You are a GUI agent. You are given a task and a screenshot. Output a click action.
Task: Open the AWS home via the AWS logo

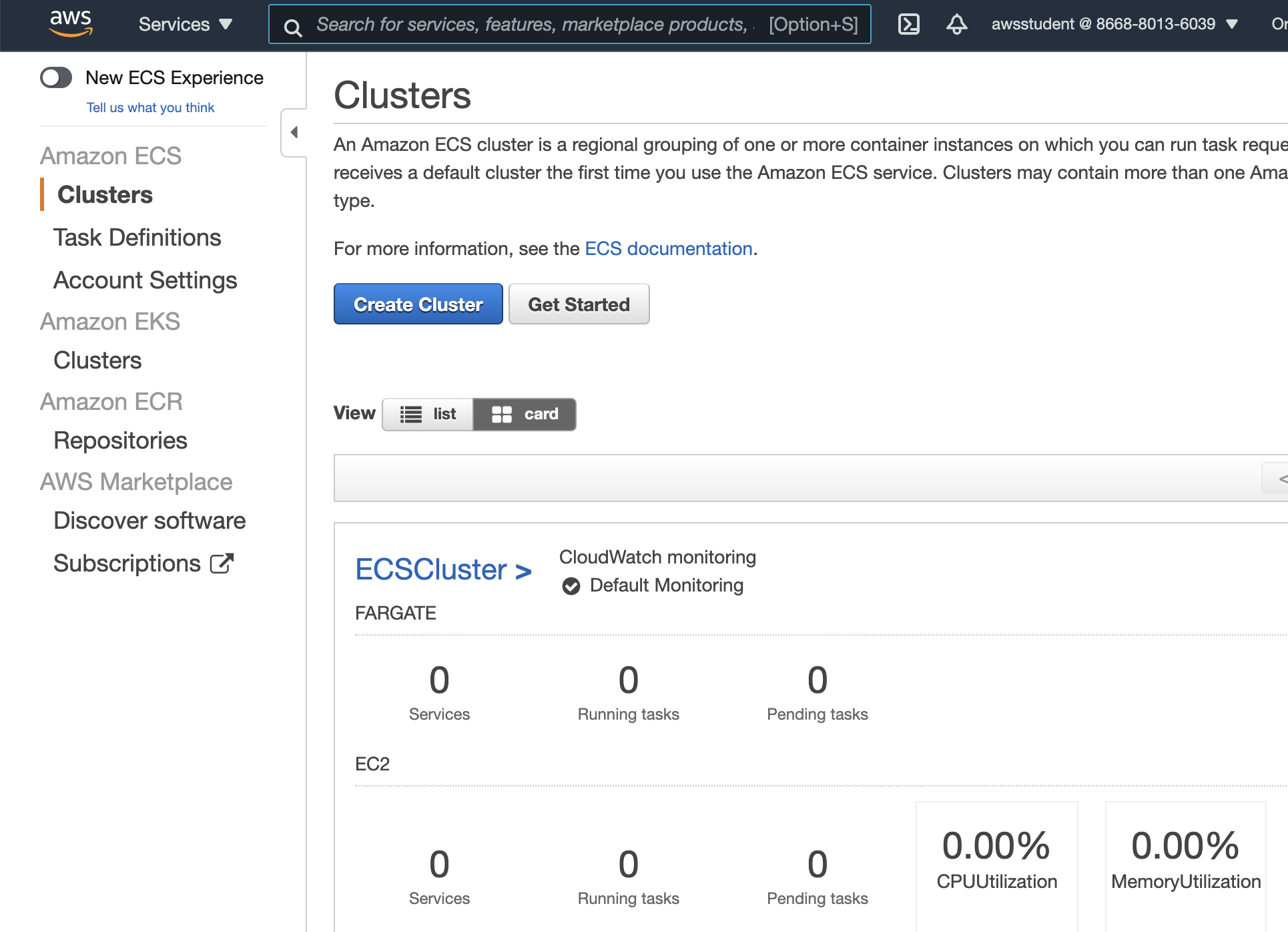pos(70,23)
